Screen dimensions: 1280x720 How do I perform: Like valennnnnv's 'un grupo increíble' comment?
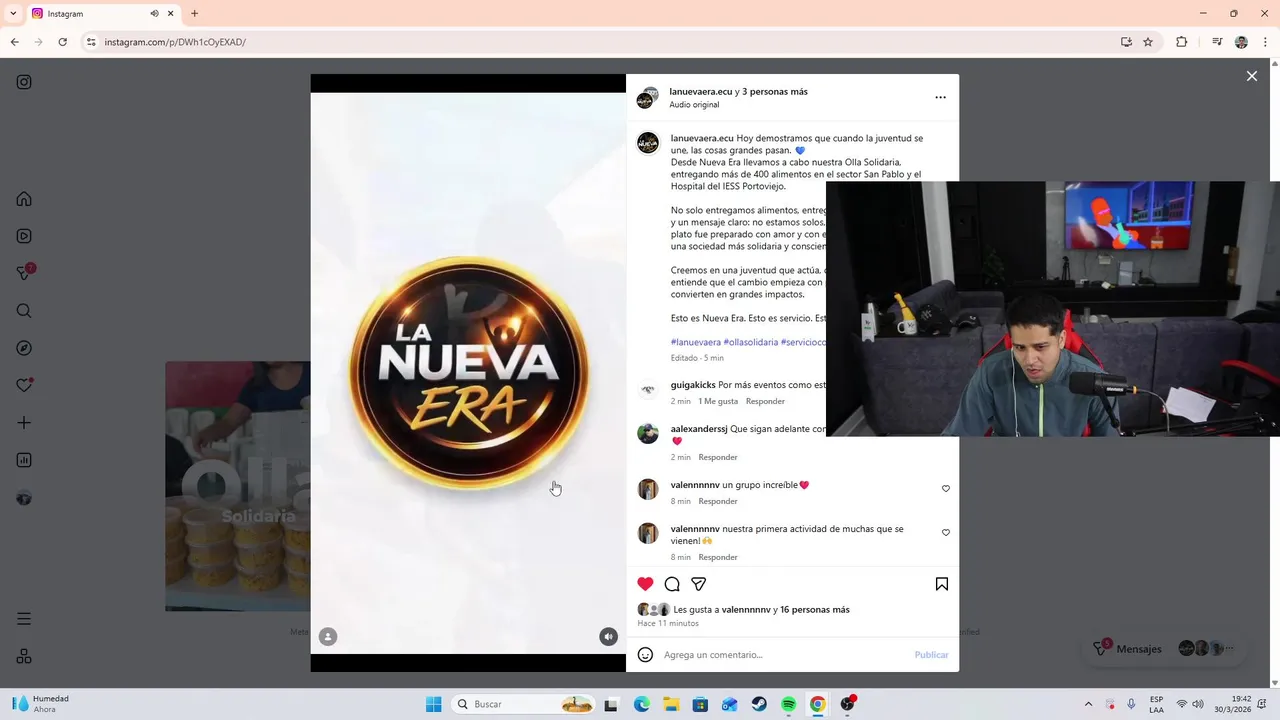(x=946, y=489)
